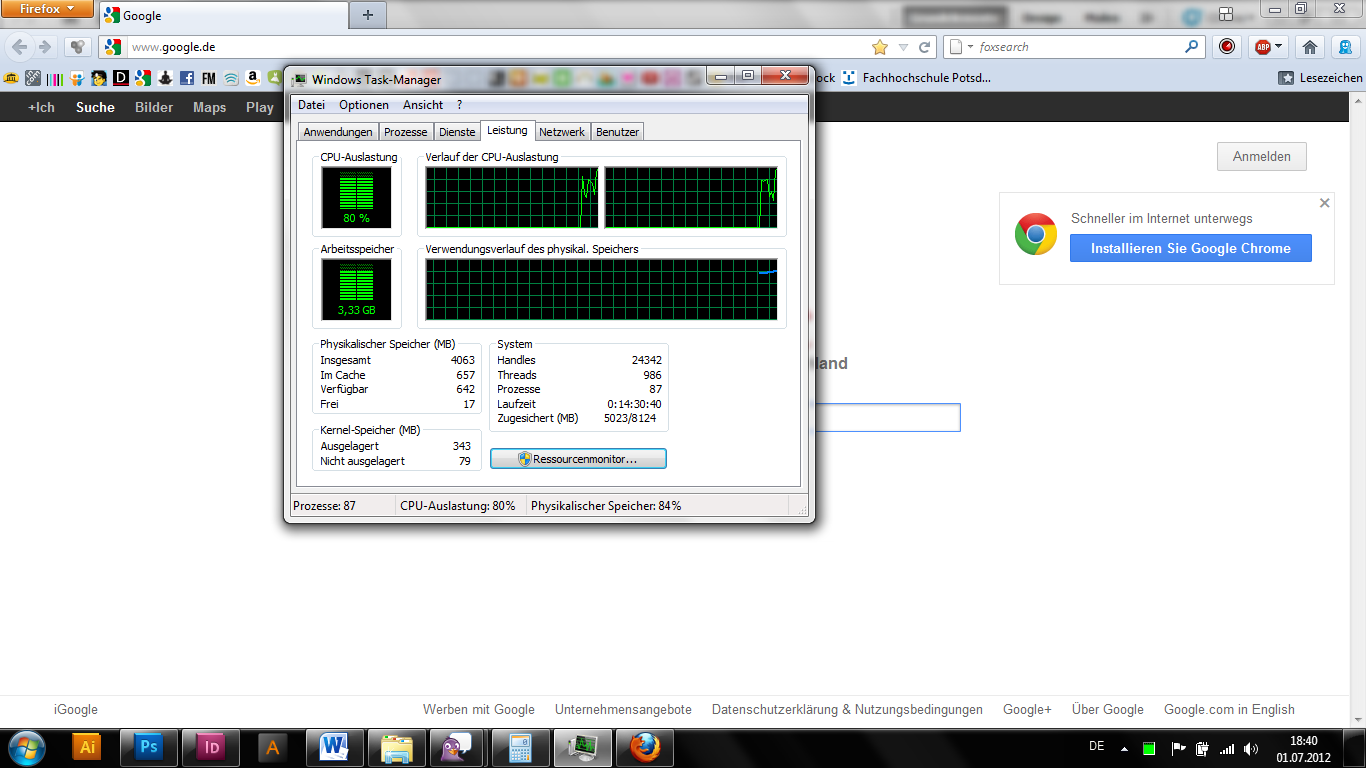Open URL bar history dropdown arrow
Viewport: 1366px width, 768px height.
903,47
